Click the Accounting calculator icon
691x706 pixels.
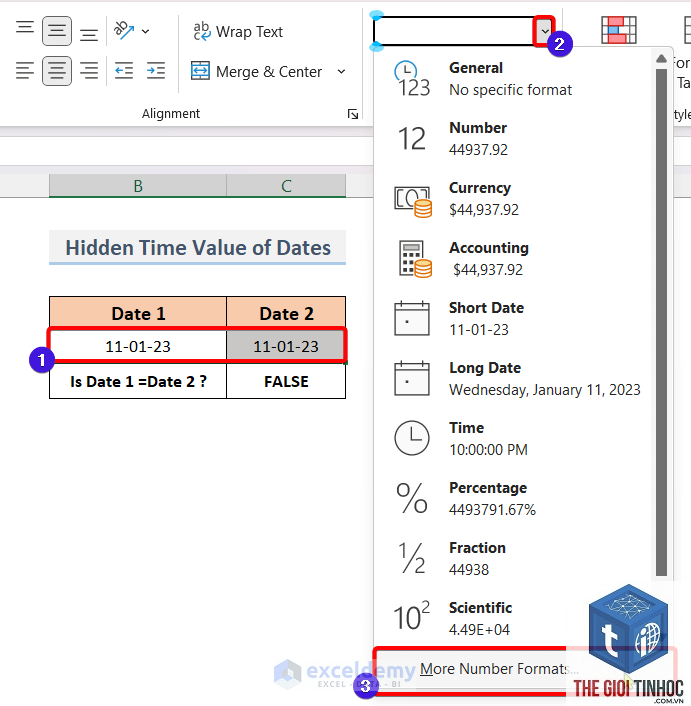point(415,259)
